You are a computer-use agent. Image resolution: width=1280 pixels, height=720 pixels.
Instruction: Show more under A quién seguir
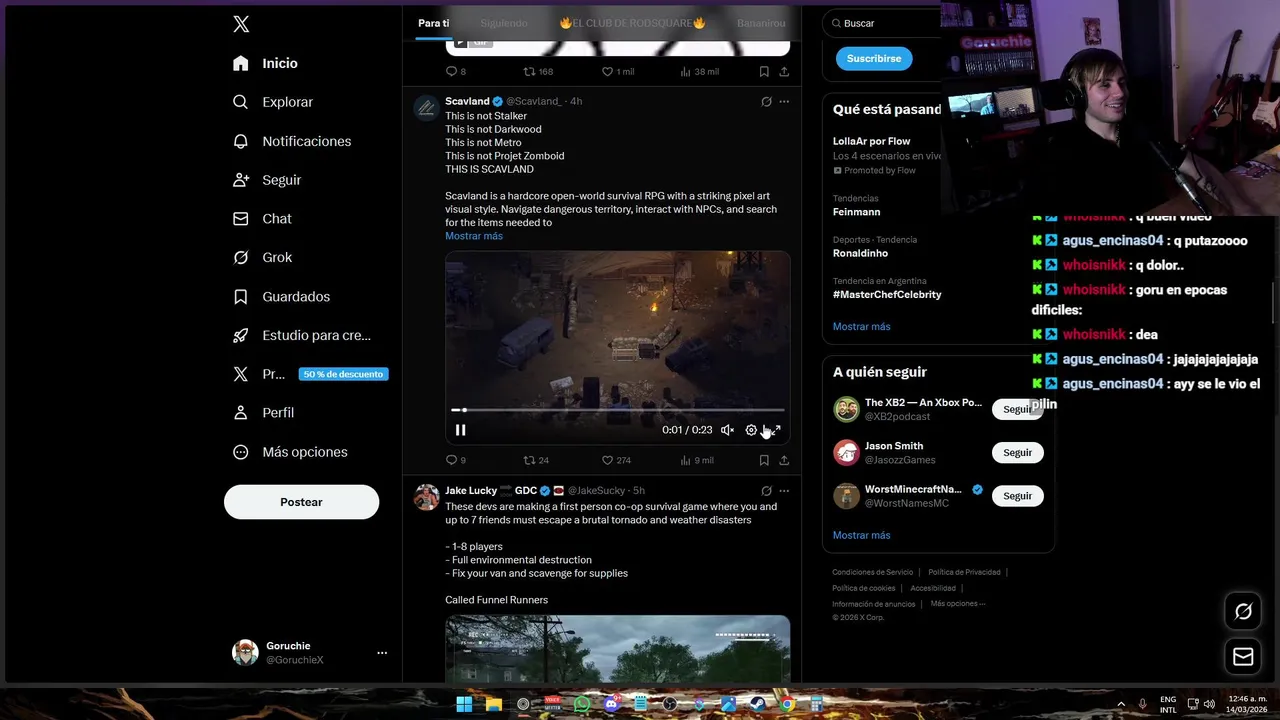click(x=861, y=535)
